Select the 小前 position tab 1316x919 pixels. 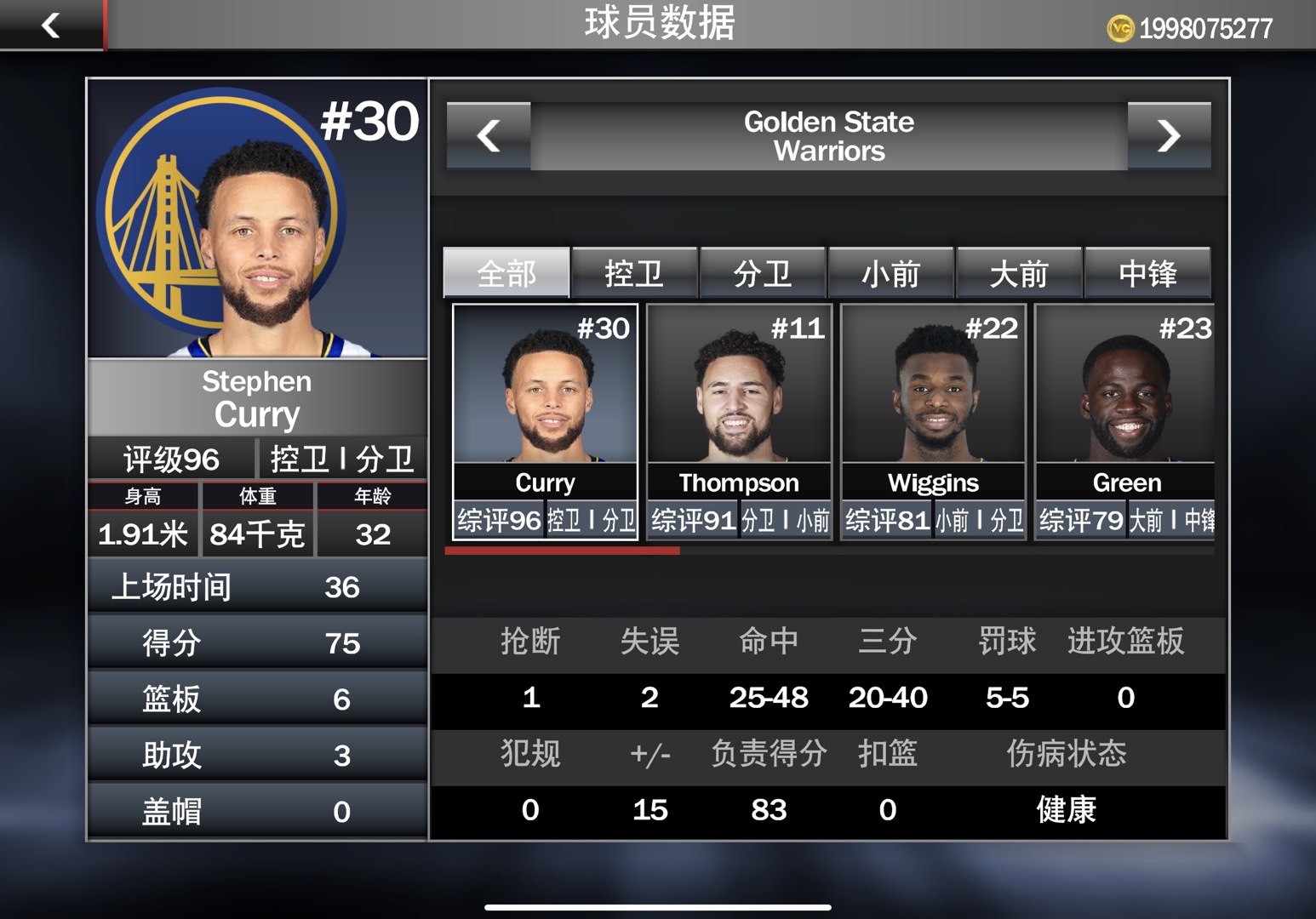[x=891, y=273]
